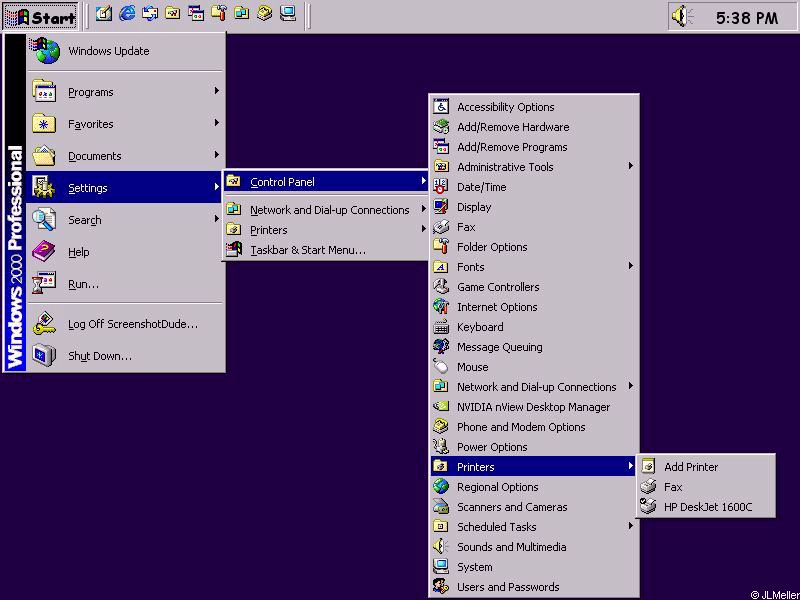This screenshot has width=800, height=600.
Task: Click the Start button on the taskbar
Action: [x=41, y=17]
